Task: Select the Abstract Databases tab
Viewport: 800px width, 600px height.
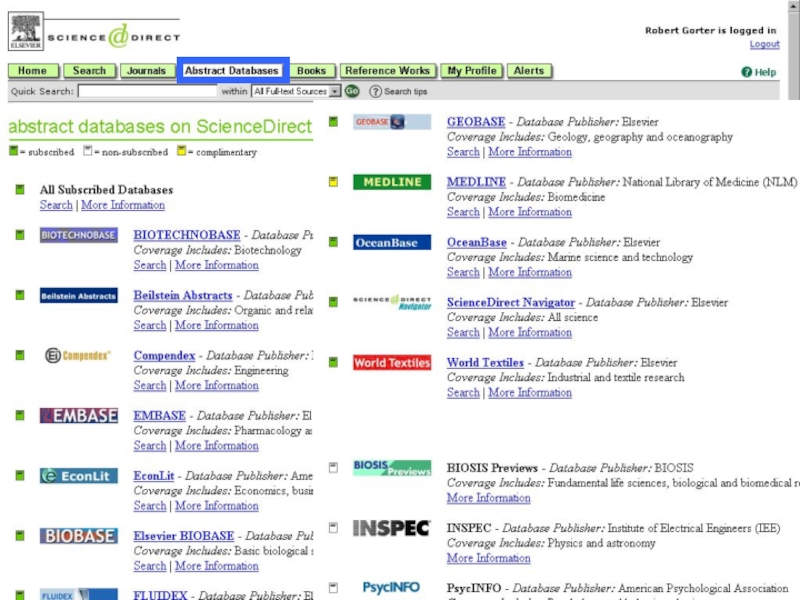Action: pos(232,70)
